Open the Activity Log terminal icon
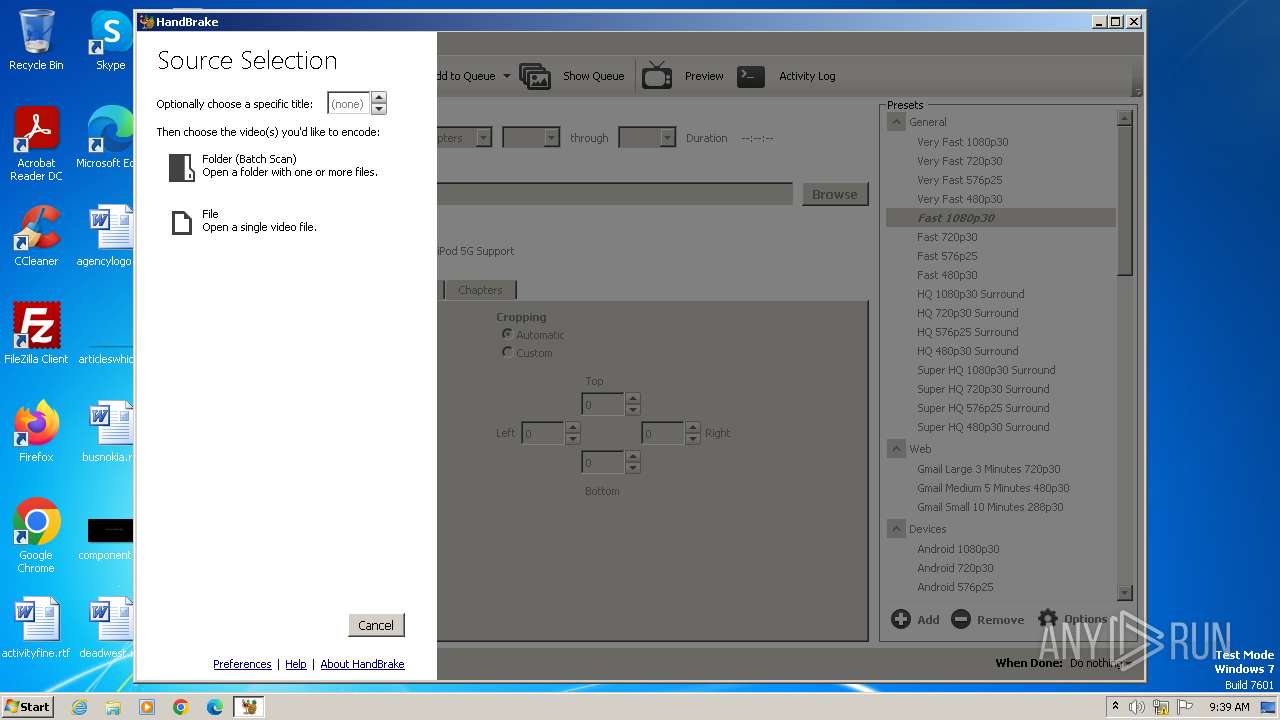The height and width of the screenshot is (720, 1280). tap(751, 76)
